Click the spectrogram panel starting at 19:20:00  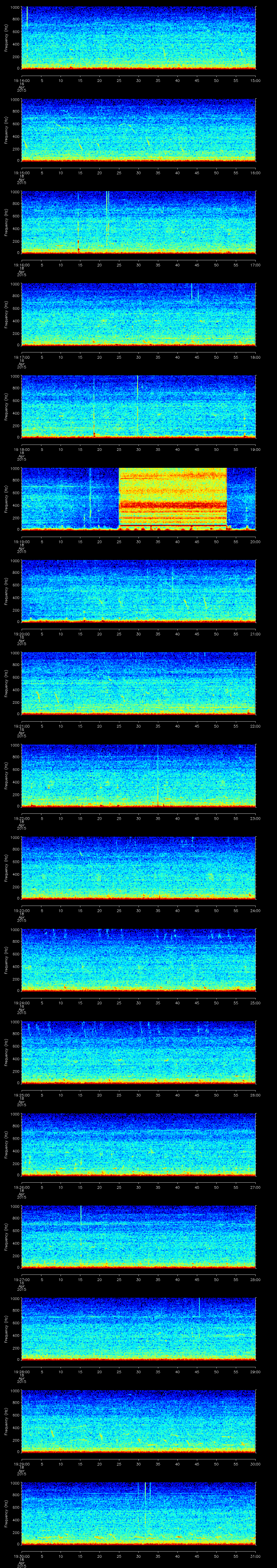[x=139, y=592]
